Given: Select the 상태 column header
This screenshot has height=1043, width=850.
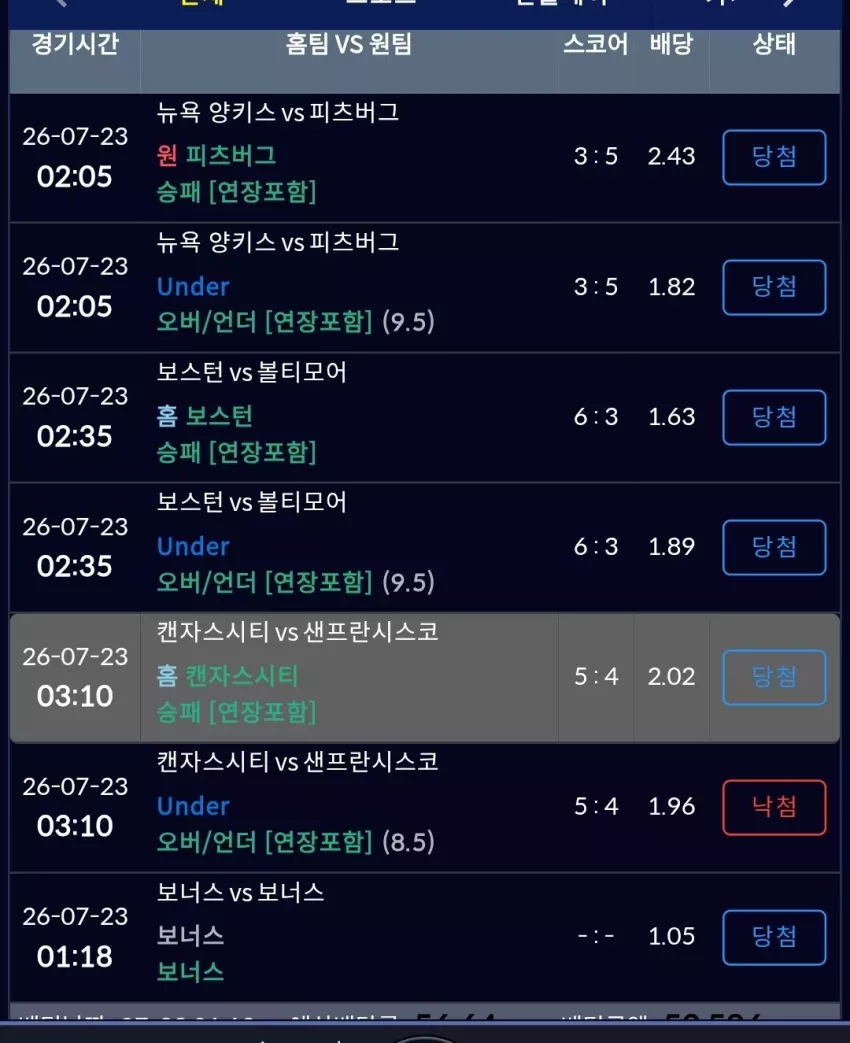Looking at the screenshot, I should pos(774,44).
